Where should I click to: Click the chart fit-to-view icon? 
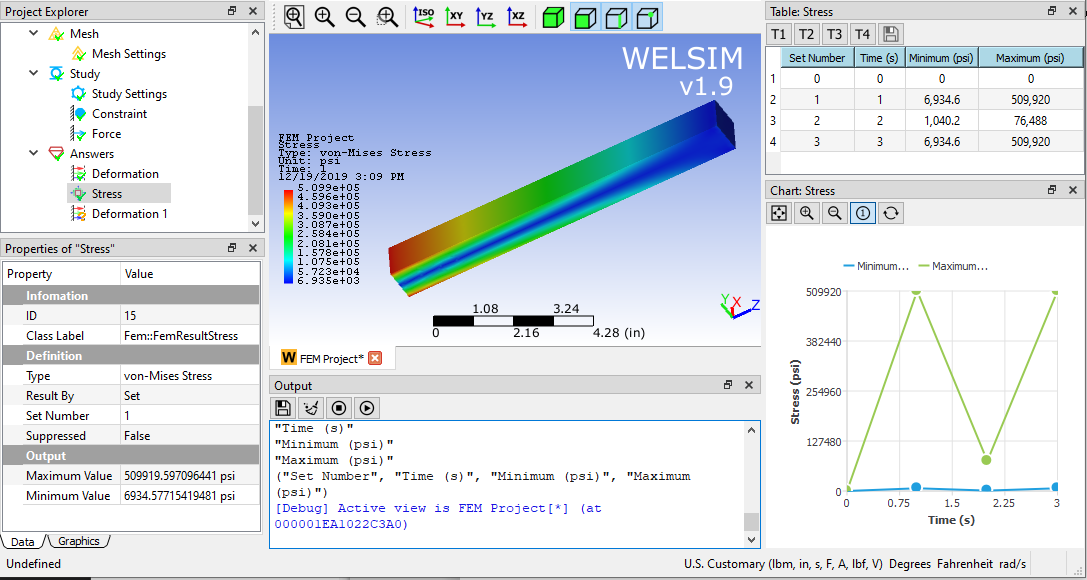[x=779, y=213]
